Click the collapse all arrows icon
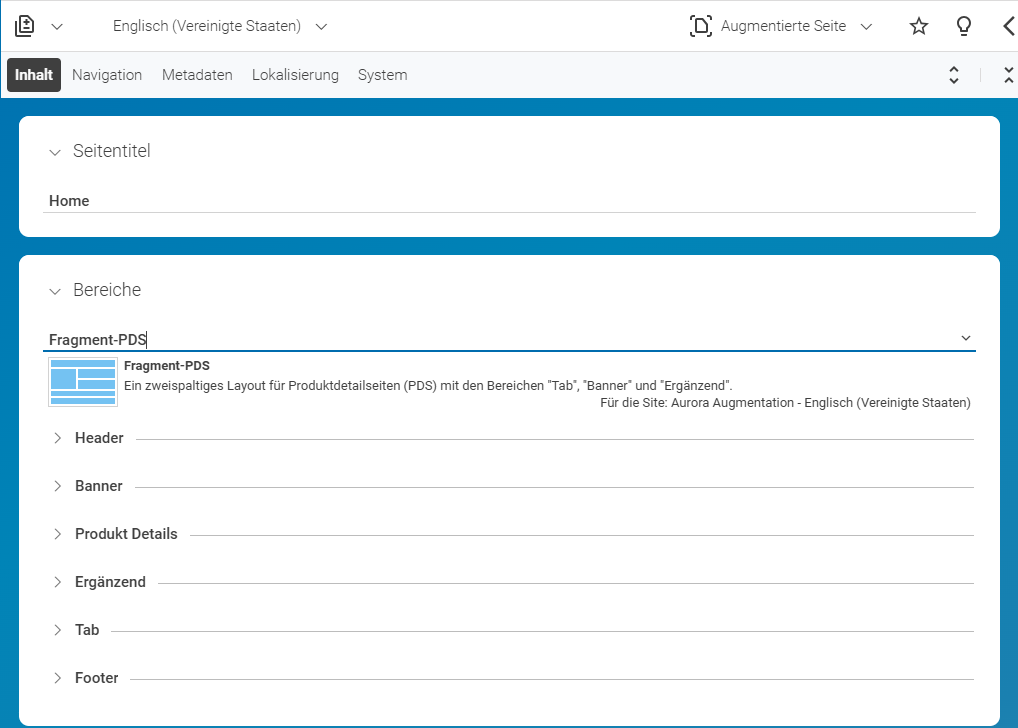 click(x=1009, y=75)
